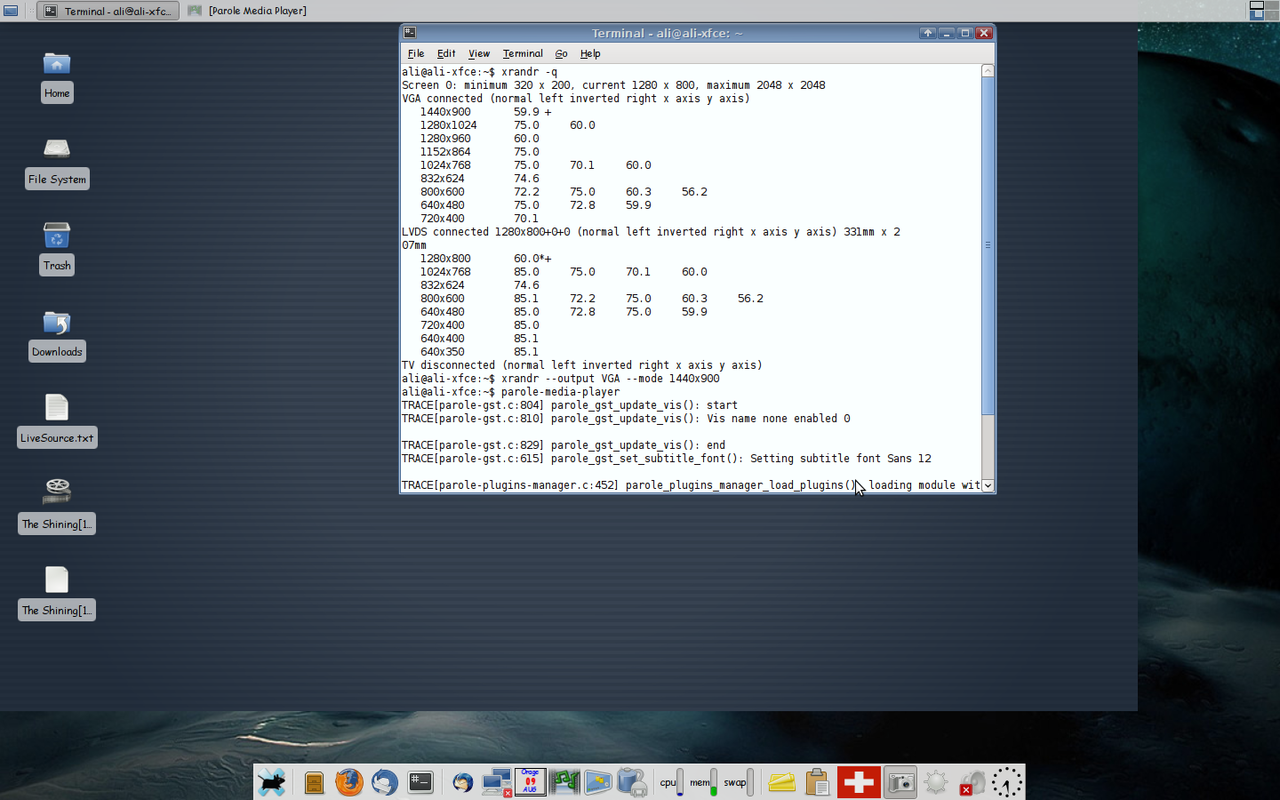Screen dimensions: 1280x800
Task: Click the clipboard manager icon in panel
Action: coord(817,782)
